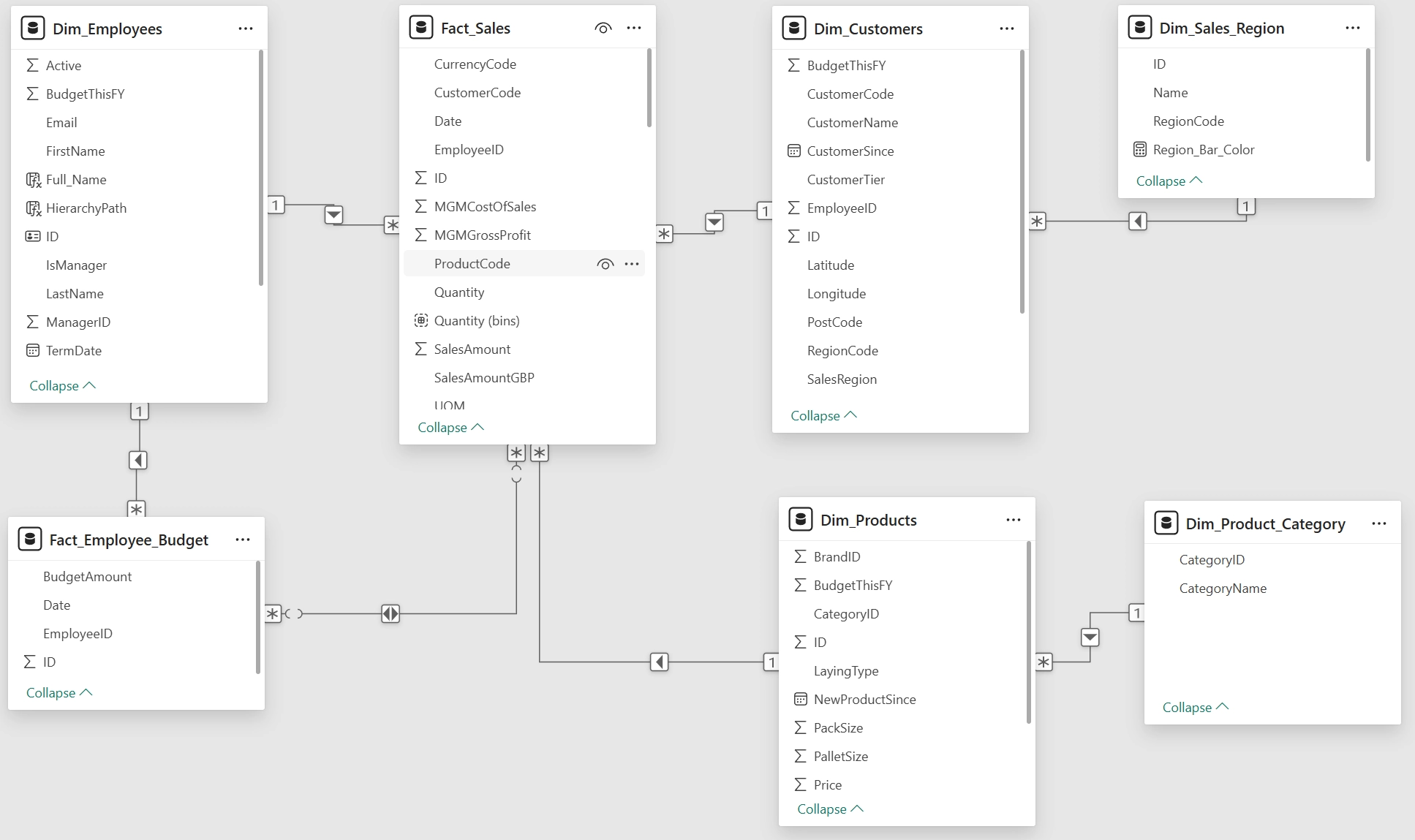The image size is (1415, 840).
Task: Click the fx icon beside Full_Name
Action: click(34, 179)
